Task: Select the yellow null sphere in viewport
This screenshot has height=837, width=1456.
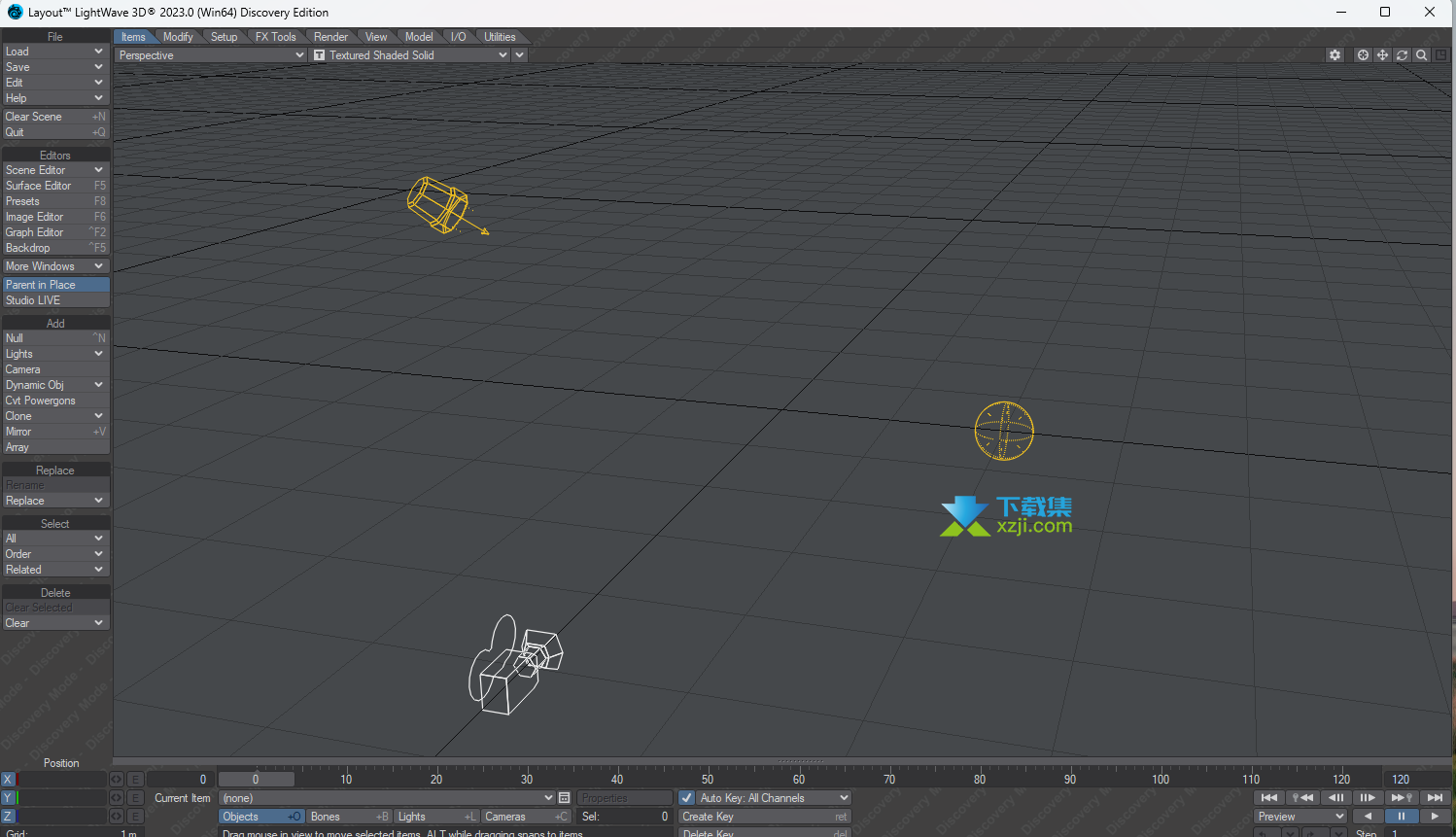Action: coord(1004,431)
